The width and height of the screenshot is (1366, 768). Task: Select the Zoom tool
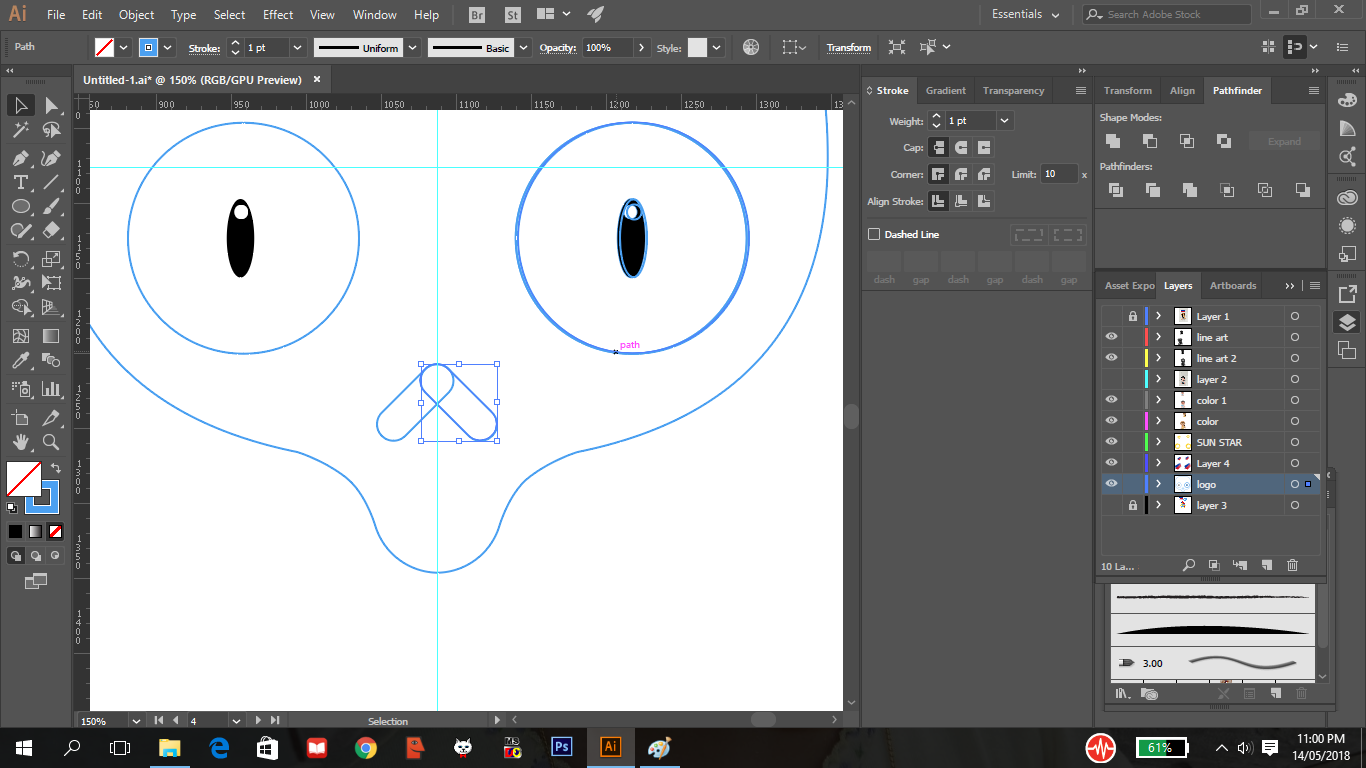(x=51, y=441)
